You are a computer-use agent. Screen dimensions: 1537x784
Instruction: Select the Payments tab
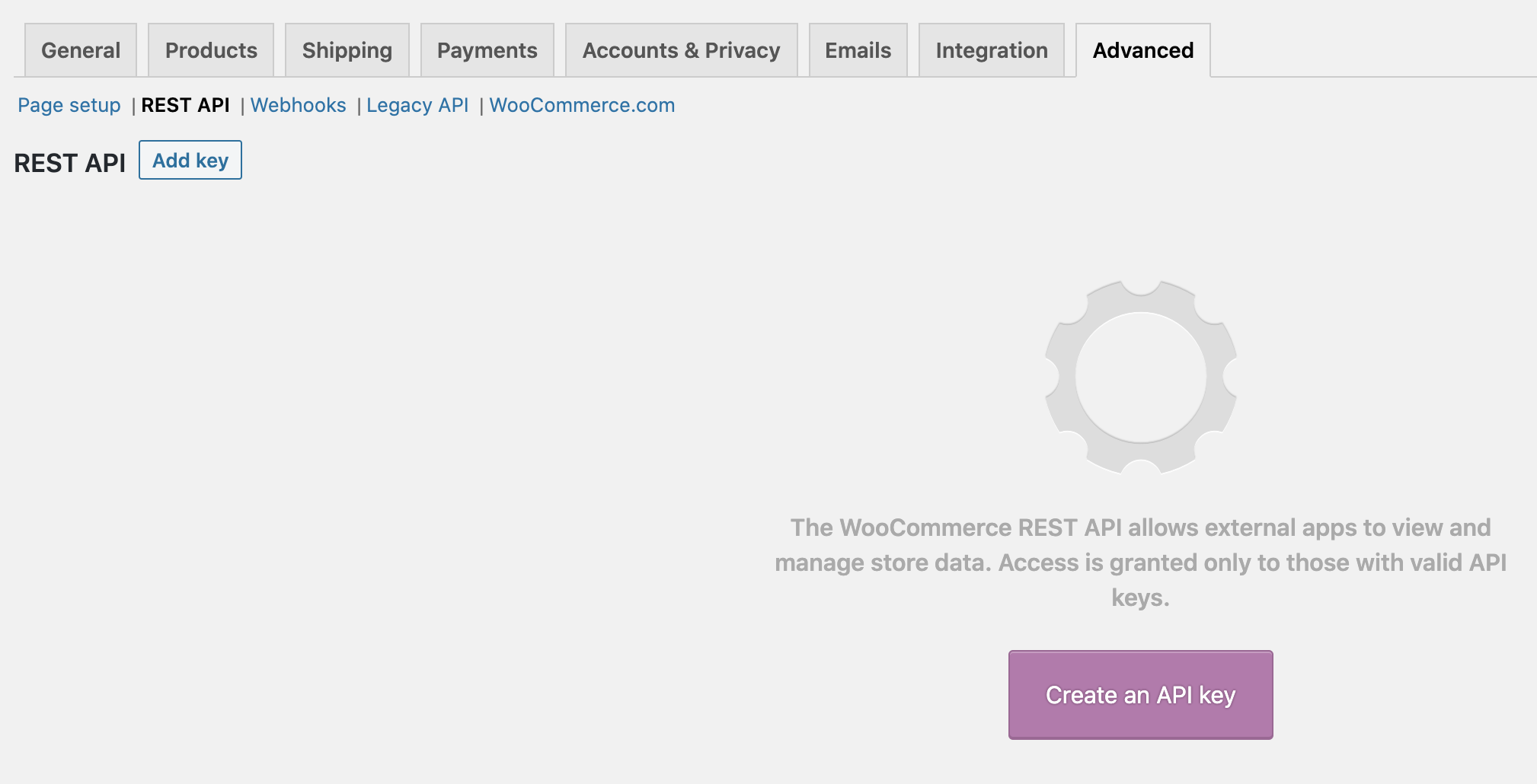point(487,50)
